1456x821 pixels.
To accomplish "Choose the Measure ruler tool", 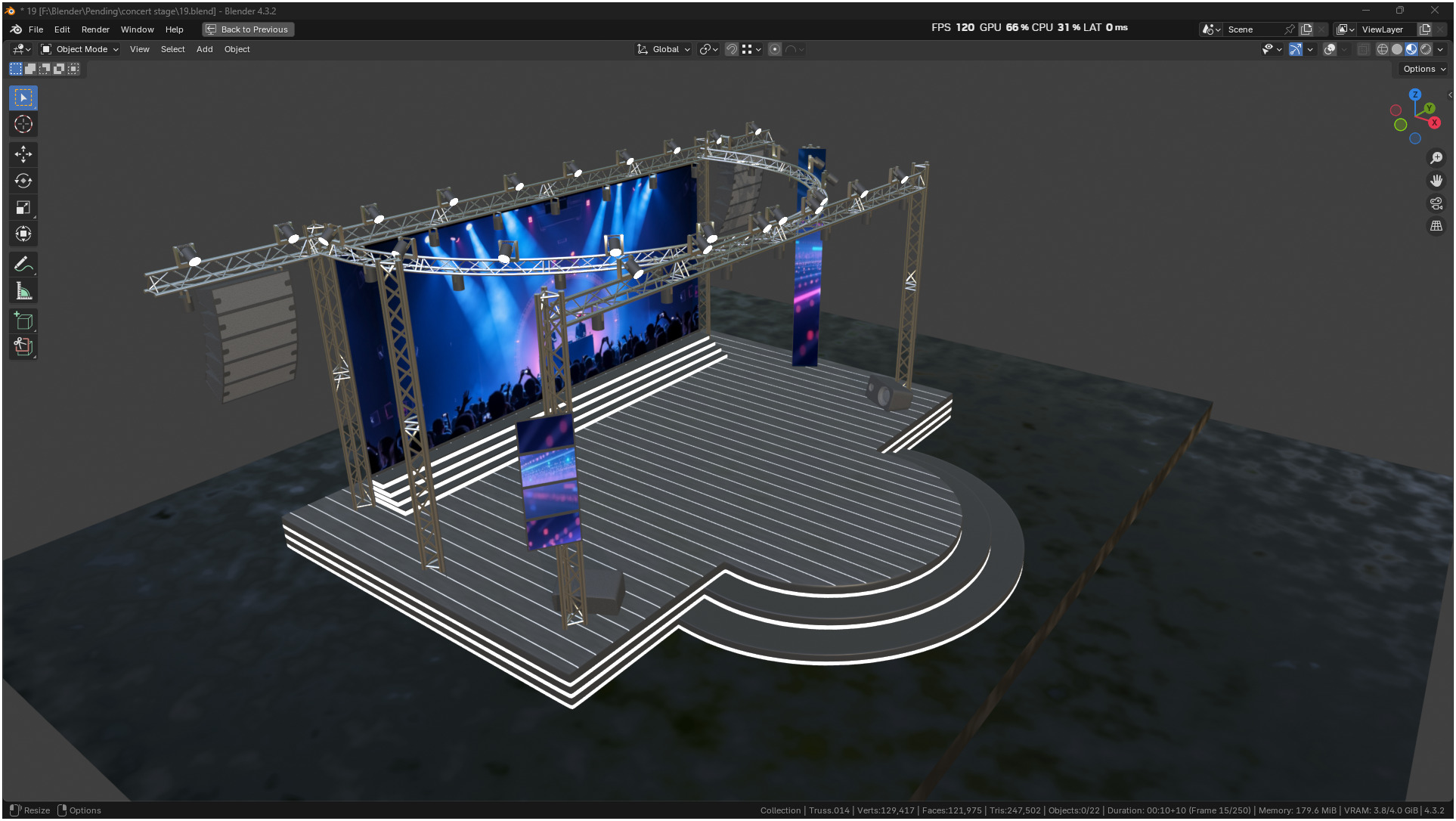I will (x=23, y=291).
